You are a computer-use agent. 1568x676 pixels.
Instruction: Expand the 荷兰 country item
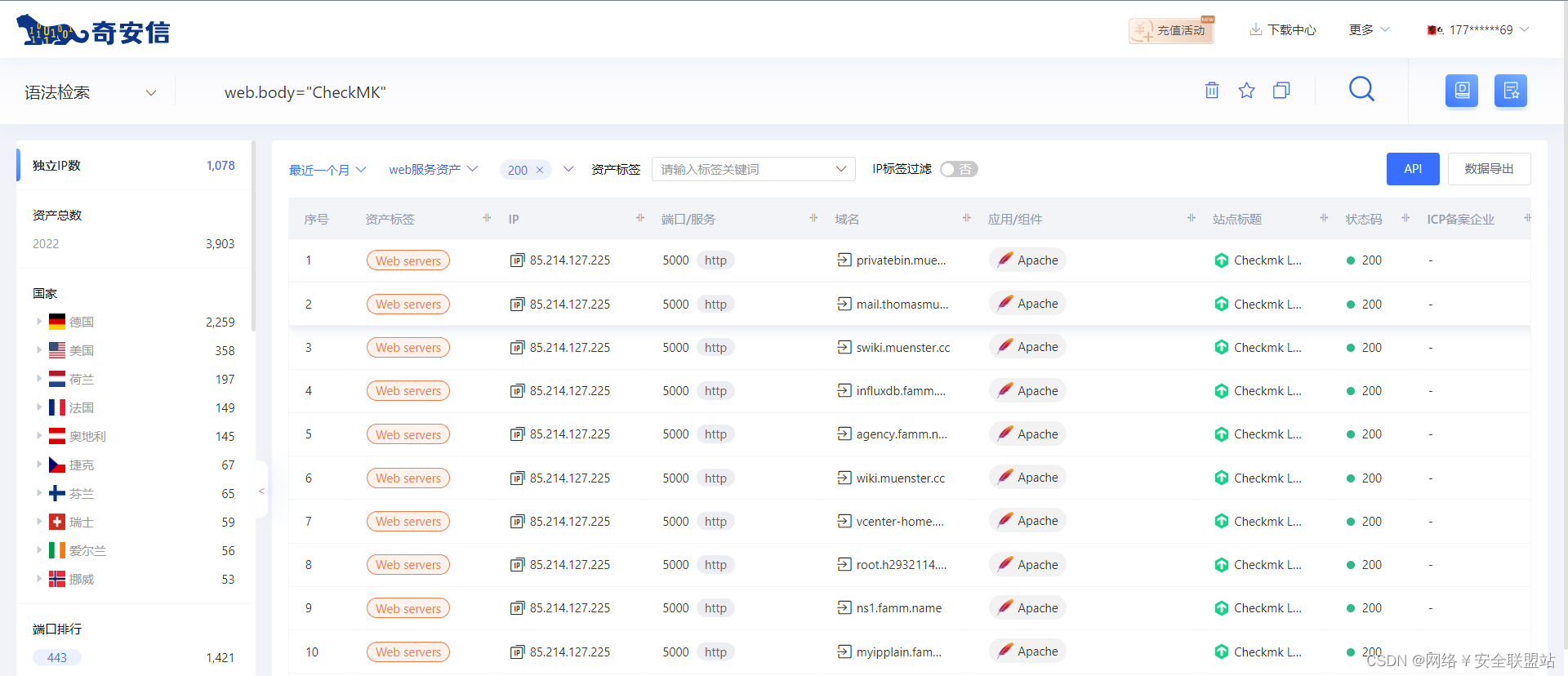click(x=38, y=379)
